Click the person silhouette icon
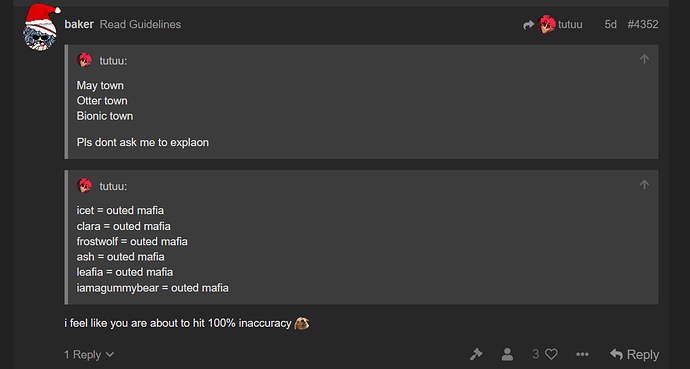 click(x=507, y=354)
